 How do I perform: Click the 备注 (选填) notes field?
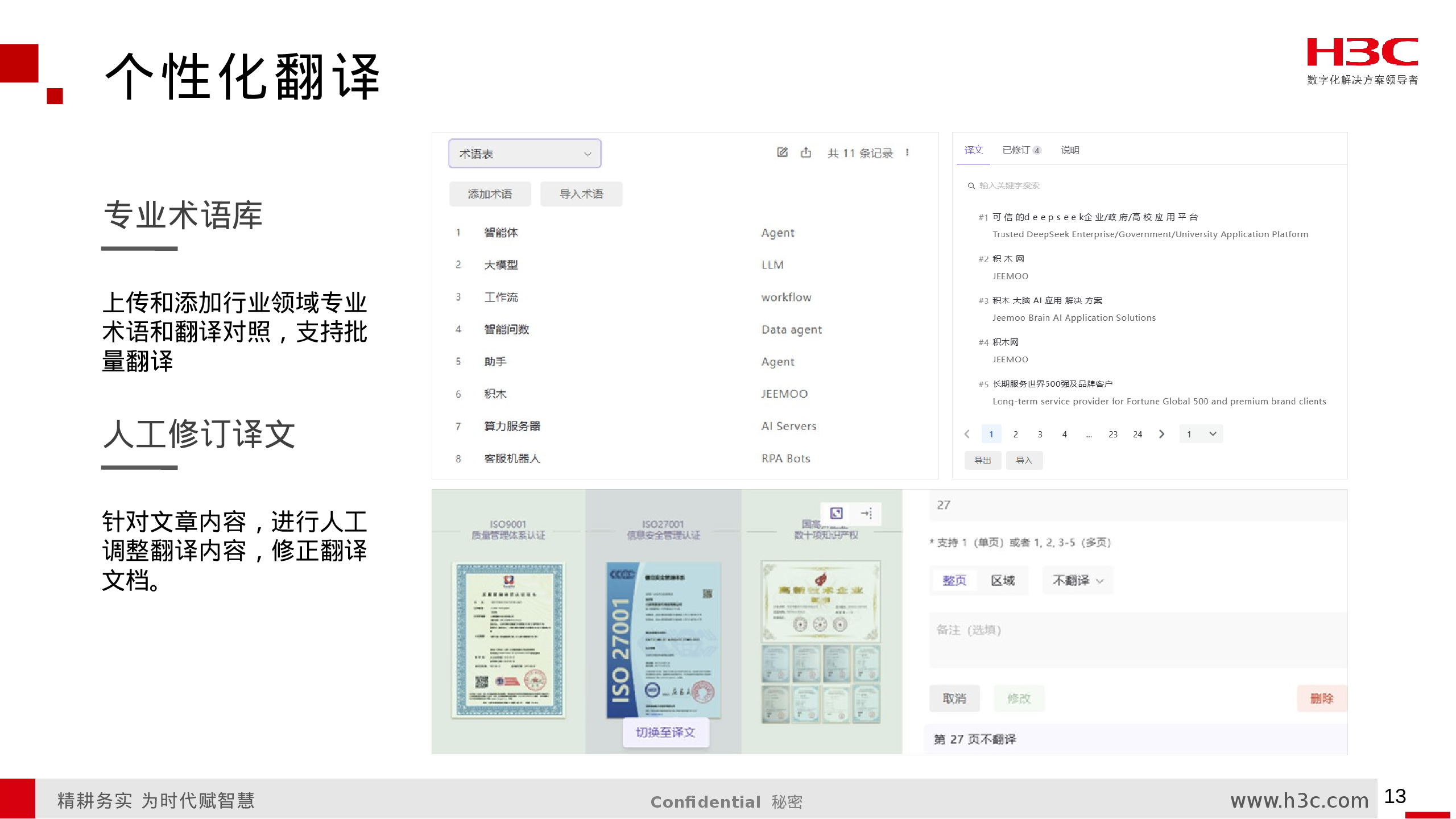pos(1137,640)
